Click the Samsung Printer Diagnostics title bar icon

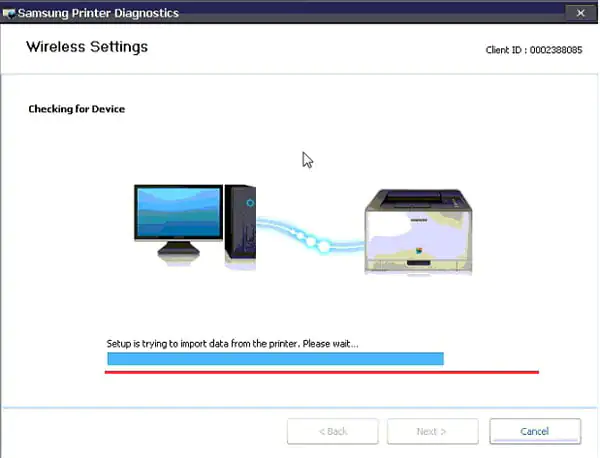pos(8,13)
